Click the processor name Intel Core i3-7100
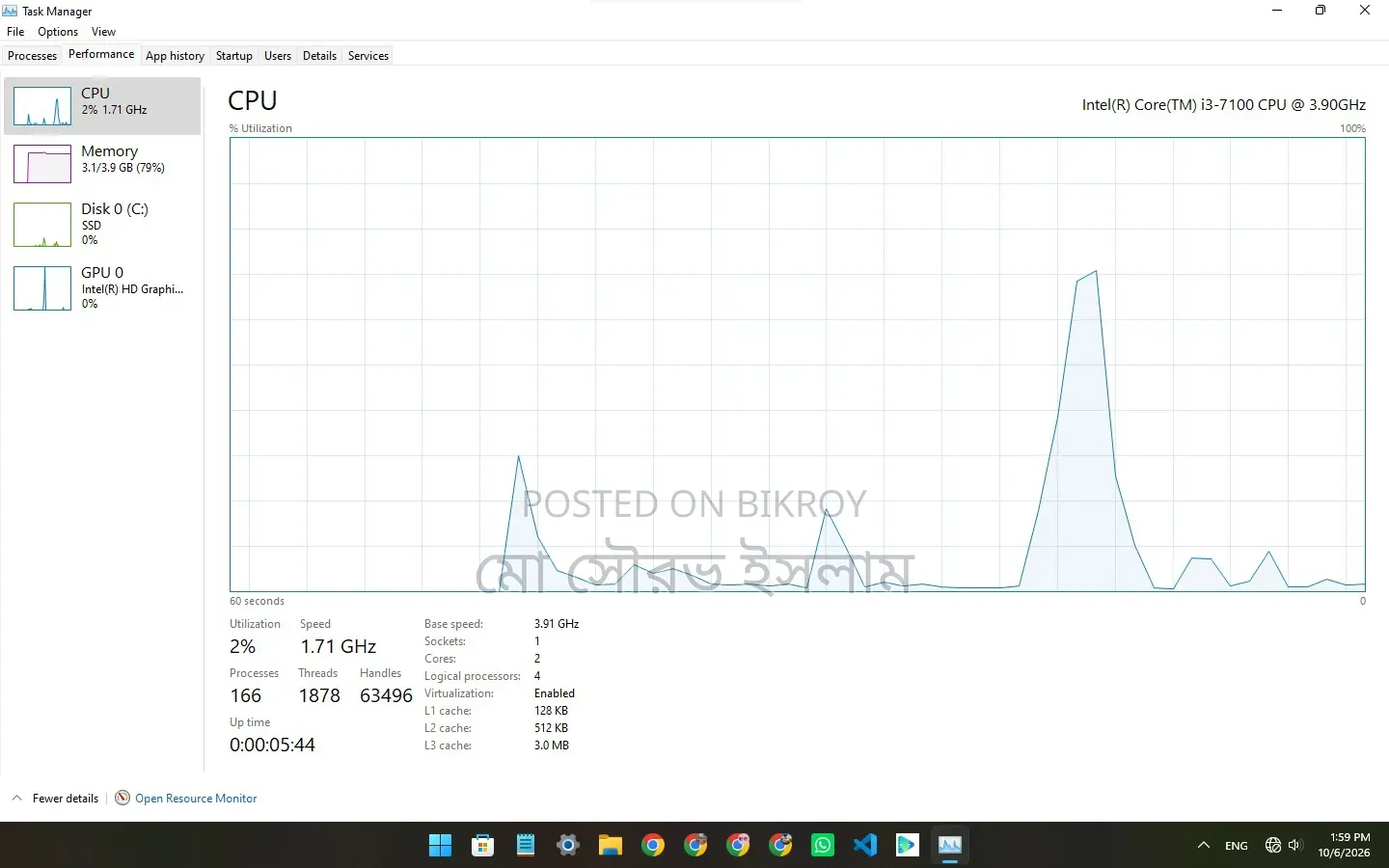This screenshot has height=868, width=1389. (1223, 105)
